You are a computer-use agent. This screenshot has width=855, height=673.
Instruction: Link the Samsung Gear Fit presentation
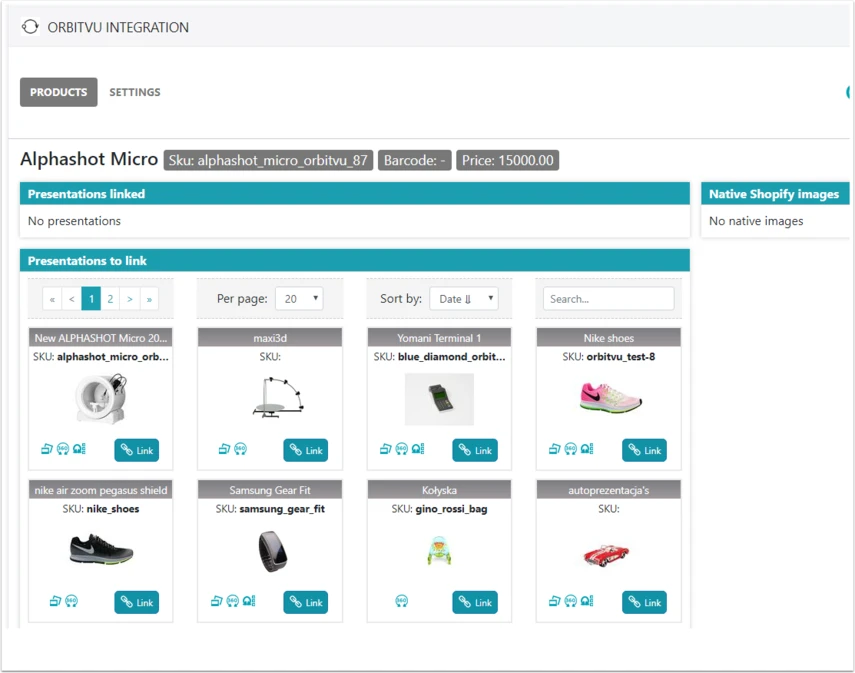click(x=305, y=603)
